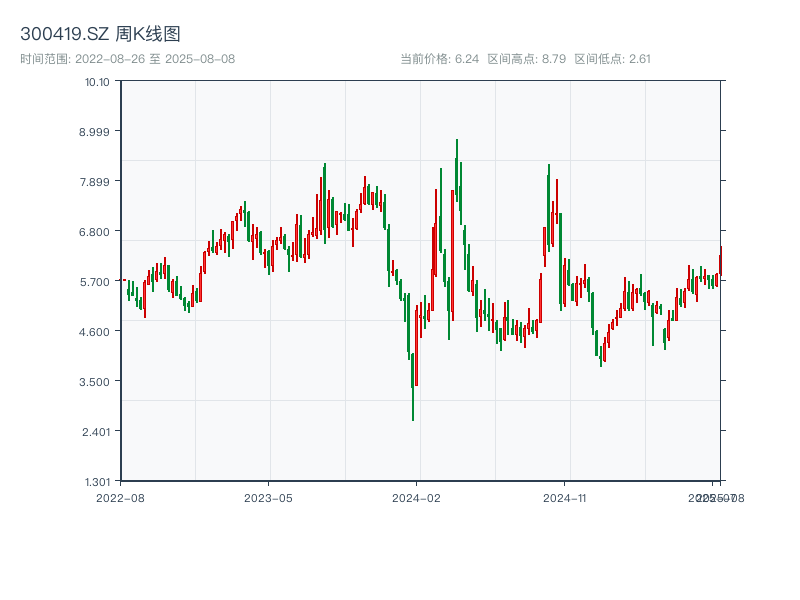Click the 区间高点 8.79 label

pos(526,59)
